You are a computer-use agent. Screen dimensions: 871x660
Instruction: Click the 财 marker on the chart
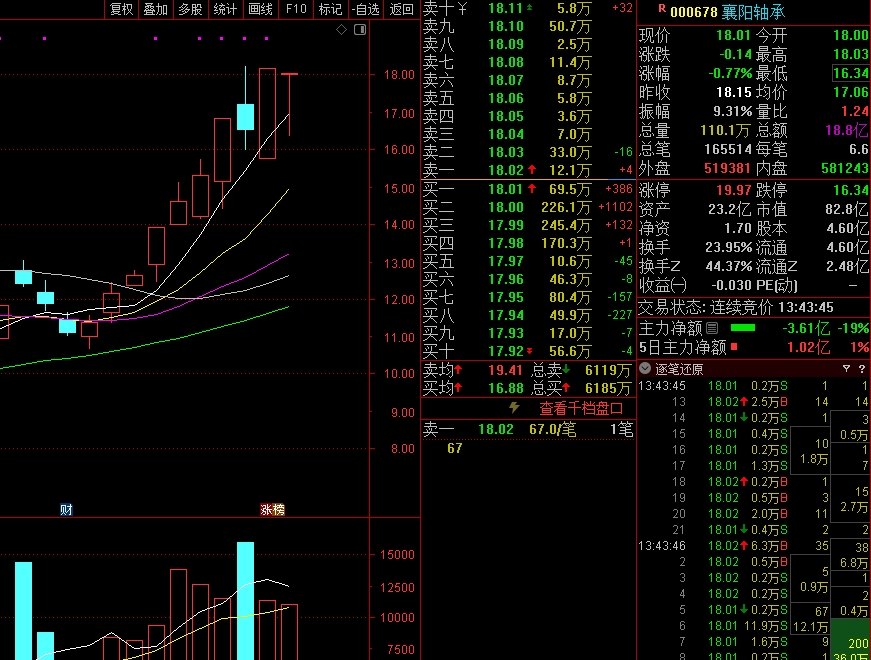[66, 510]
